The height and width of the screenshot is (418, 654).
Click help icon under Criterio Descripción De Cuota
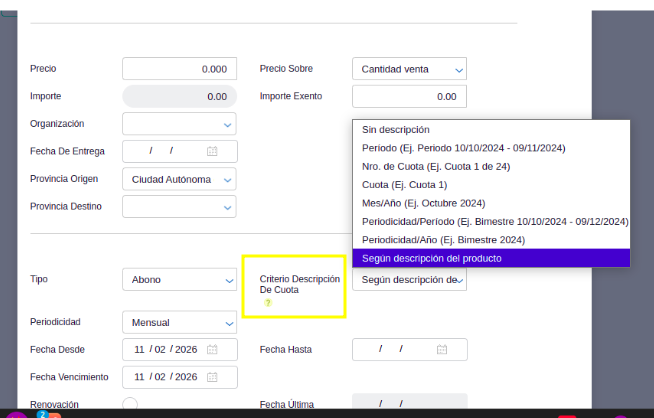[267, 303]
